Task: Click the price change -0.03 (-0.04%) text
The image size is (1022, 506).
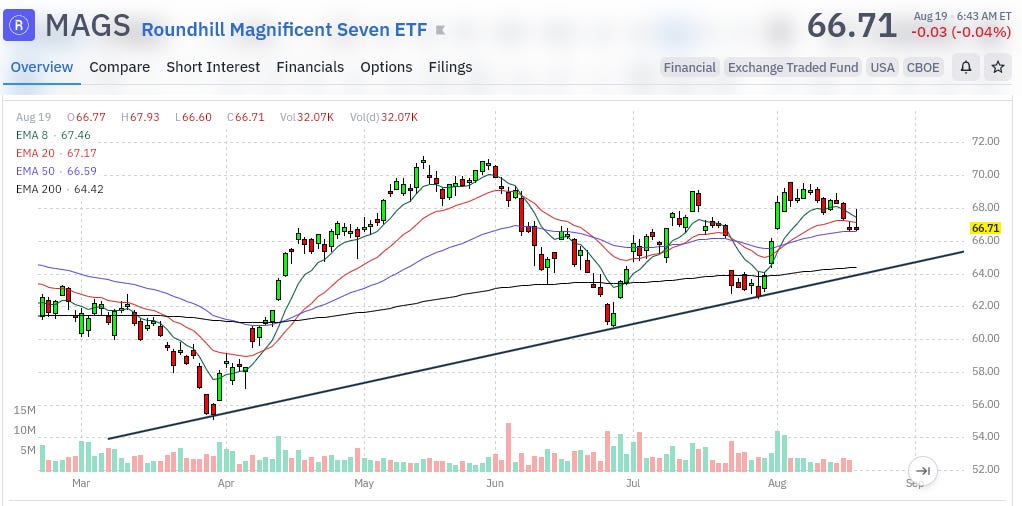Action: (x=961, y=32)
